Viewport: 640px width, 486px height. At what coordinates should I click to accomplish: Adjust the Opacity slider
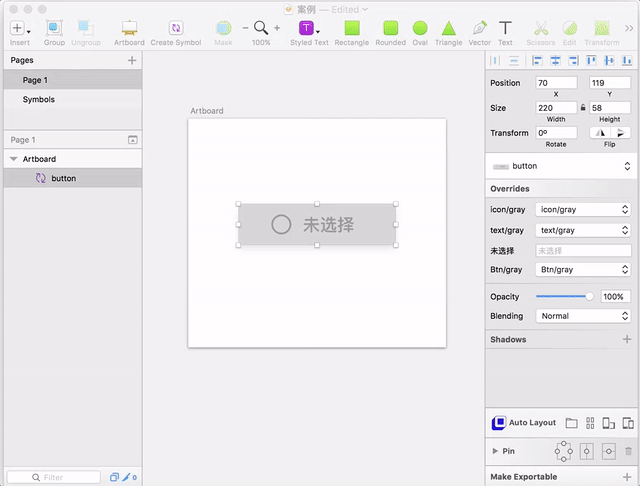564,297
